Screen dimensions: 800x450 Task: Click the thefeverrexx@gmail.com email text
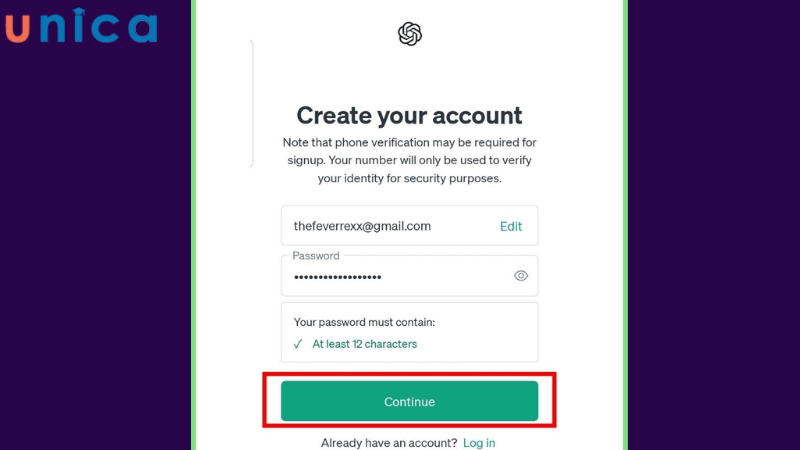[x=362, y=226]
